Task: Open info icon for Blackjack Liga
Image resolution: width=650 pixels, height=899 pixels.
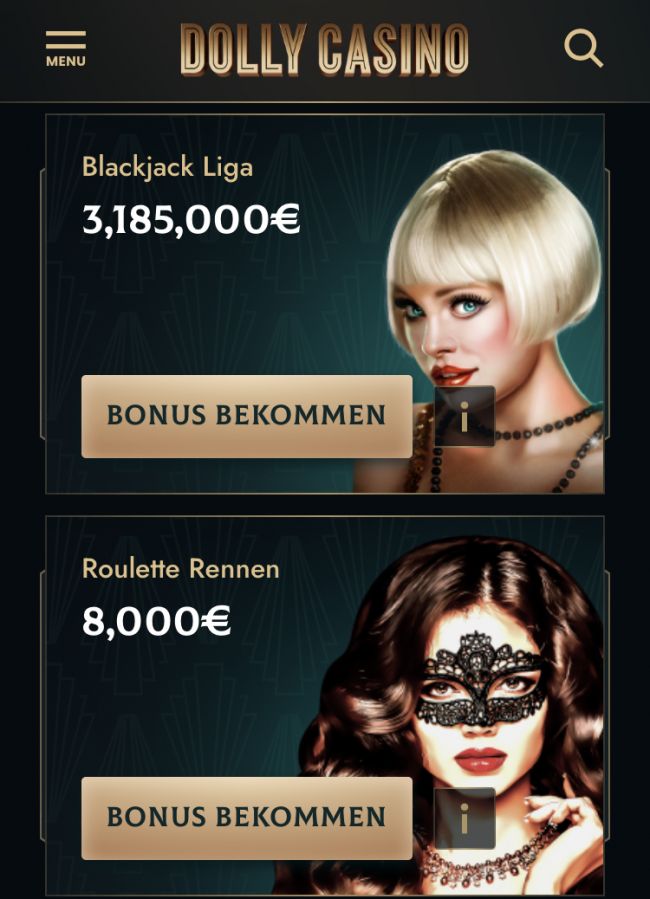Action: [x=464, y=416]
